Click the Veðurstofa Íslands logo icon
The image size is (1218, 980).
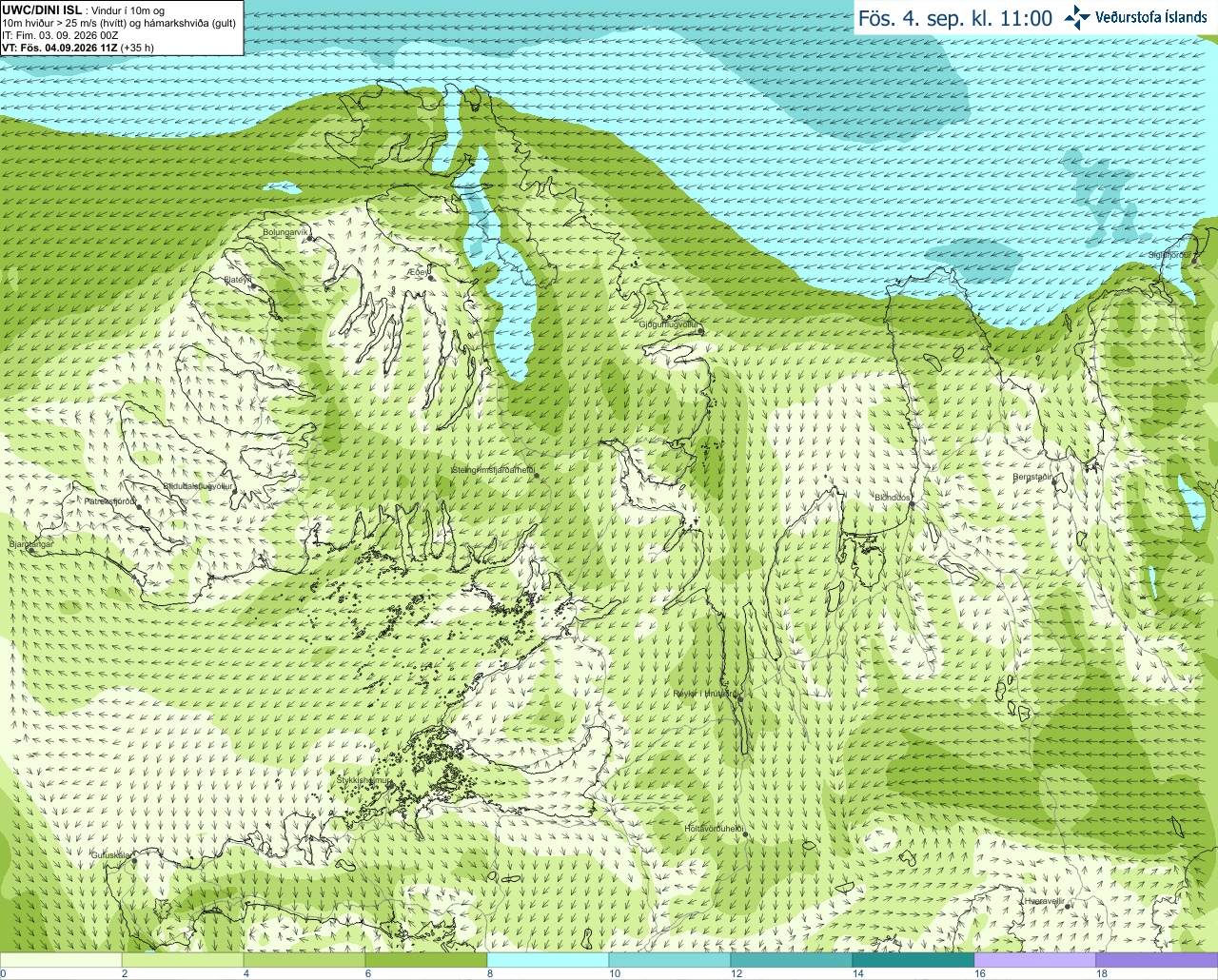pos(1077,17)
